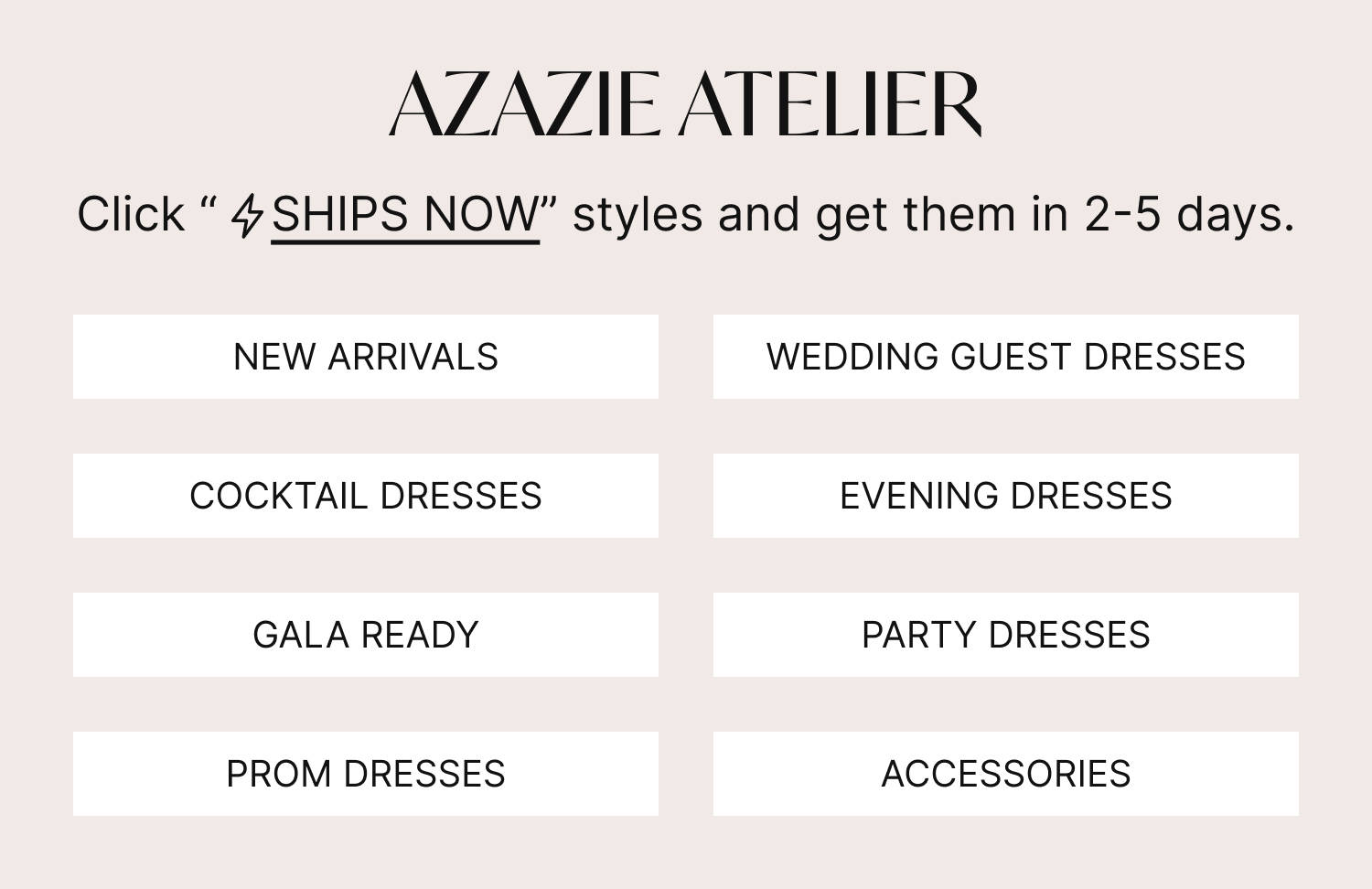
Task: Open the New Arrivals category
Action: pyautogui.click(x=366, y=357)
